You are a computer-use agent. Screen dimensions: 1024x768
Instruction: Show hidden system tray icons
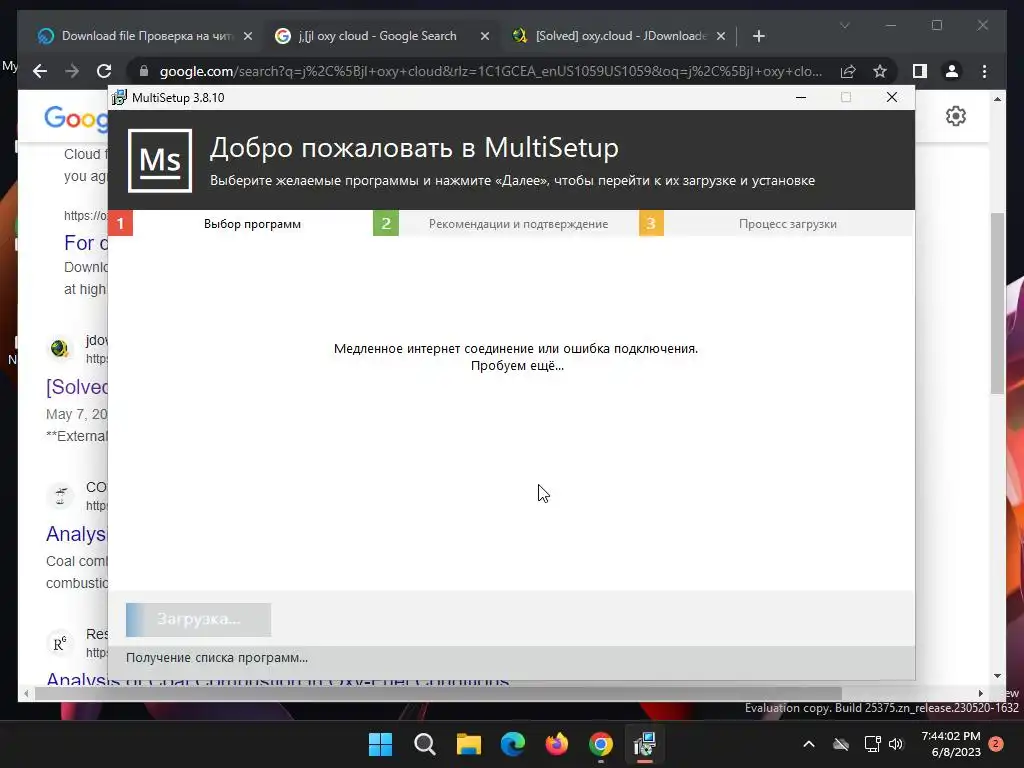[x=808, y=744]
